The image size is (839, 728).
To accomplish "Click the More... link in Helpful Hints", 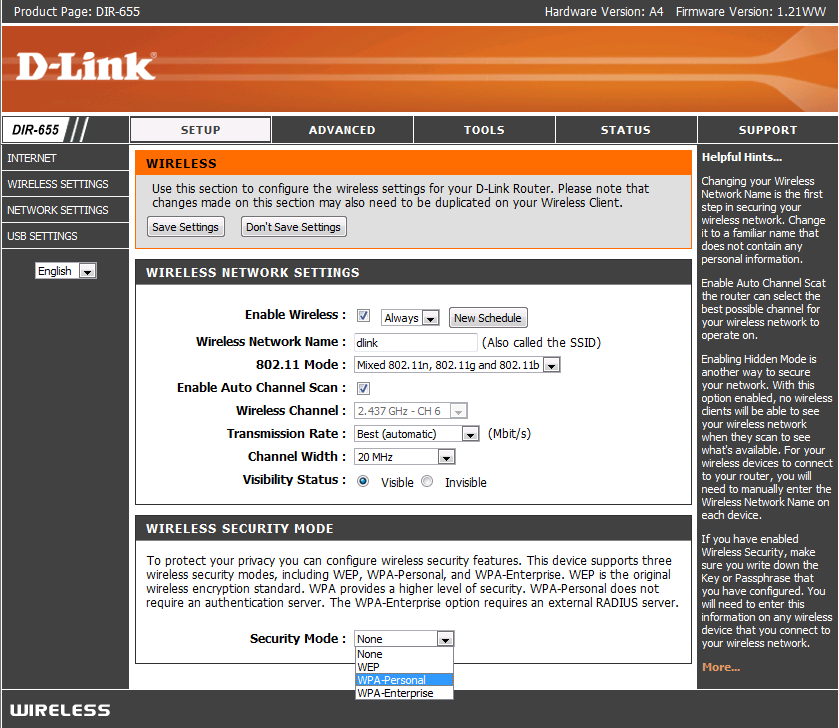I will (721, 667).
